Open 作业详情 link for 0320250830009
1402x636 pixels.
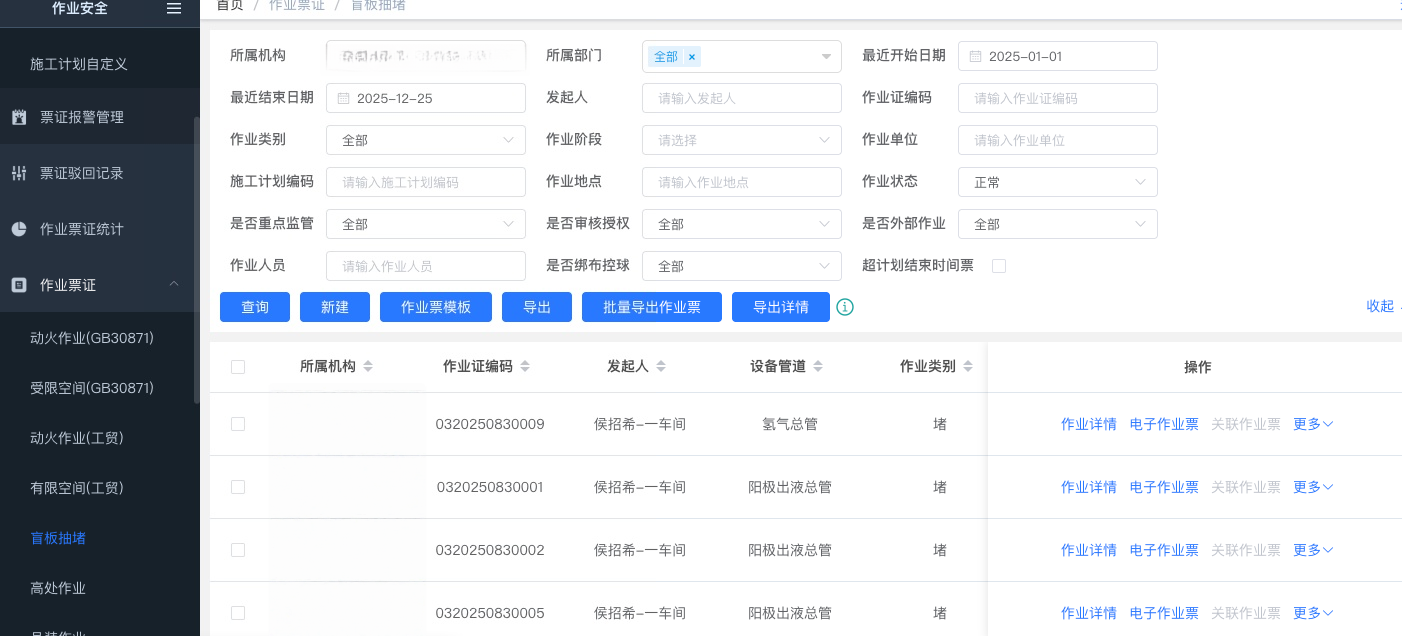pos(1088,424)
